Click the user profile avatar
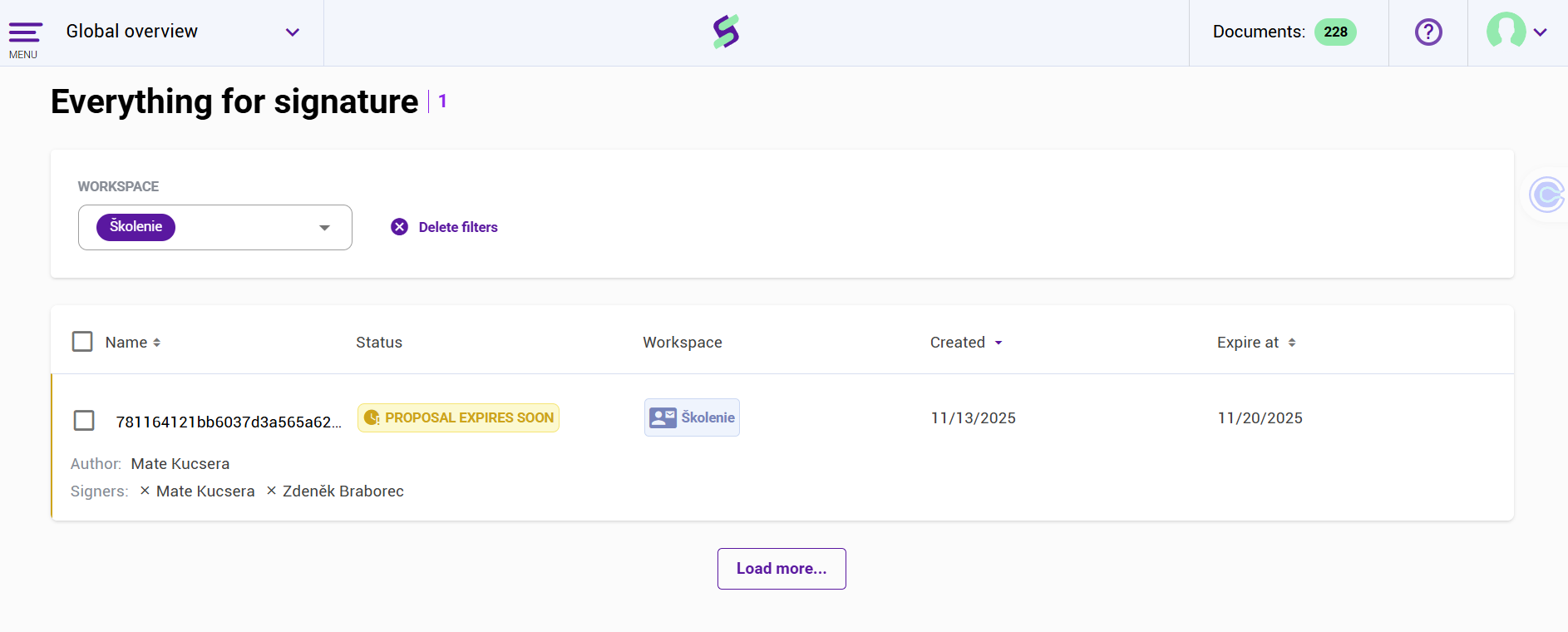Screen dimensions: 1568x632 1506,31
